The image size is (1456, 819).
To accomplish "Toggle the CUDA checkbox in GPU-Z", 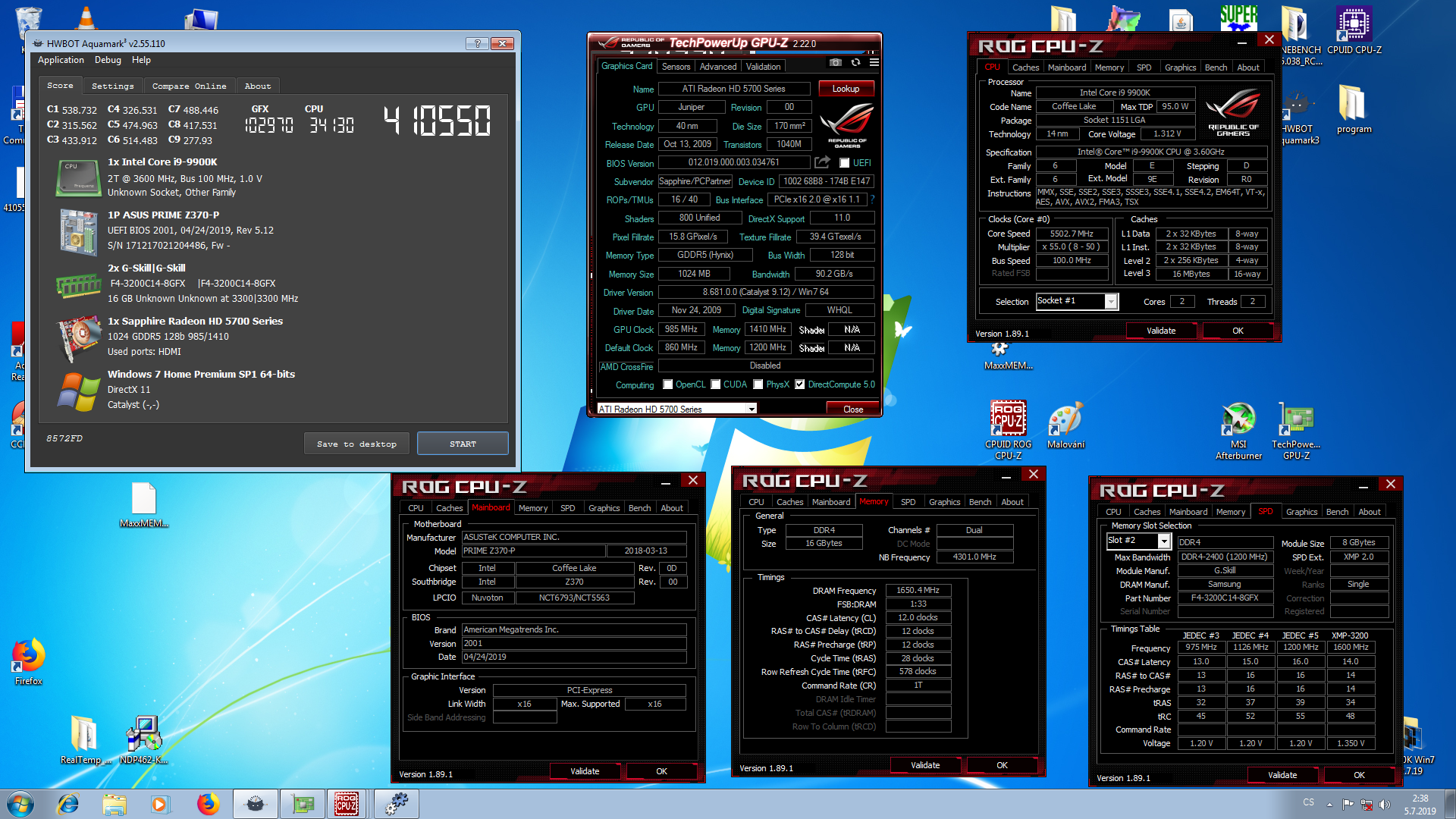I will tap(715, 384).
